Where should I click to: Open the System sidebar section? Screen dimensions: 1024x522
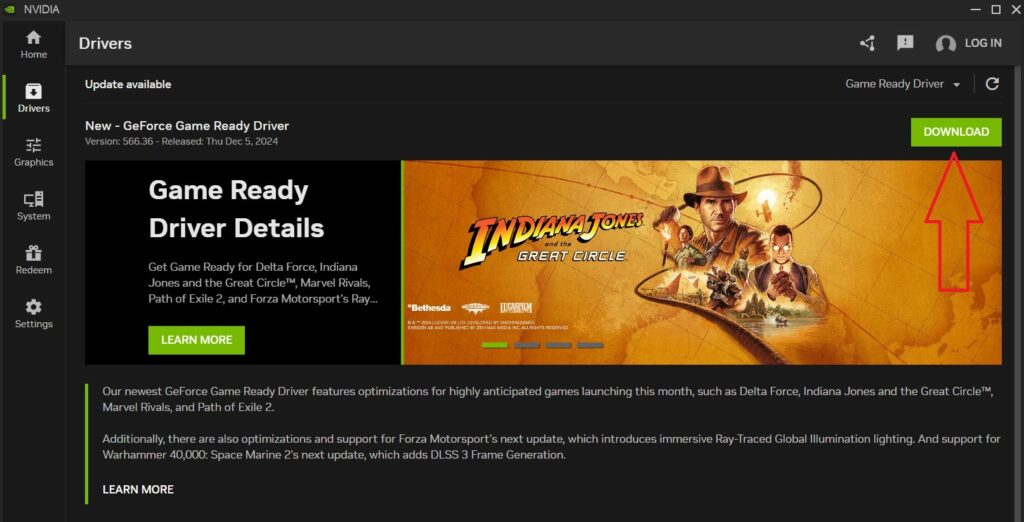[33, 206]
